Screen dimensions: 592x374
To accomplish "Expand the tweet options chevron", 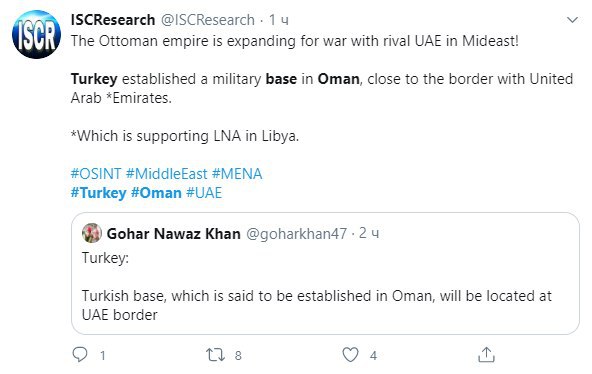I will [x=572, y=20].
